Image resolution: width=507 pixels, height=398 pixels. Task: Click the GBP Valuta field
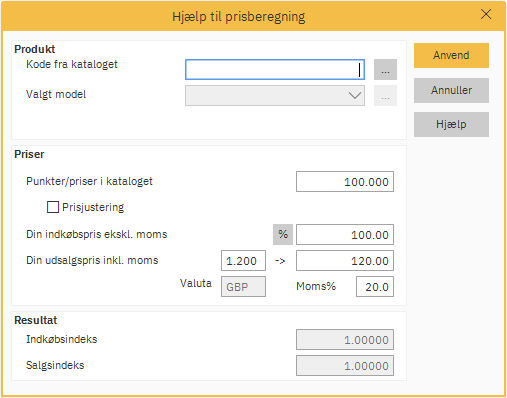click(x=243, y=287)
